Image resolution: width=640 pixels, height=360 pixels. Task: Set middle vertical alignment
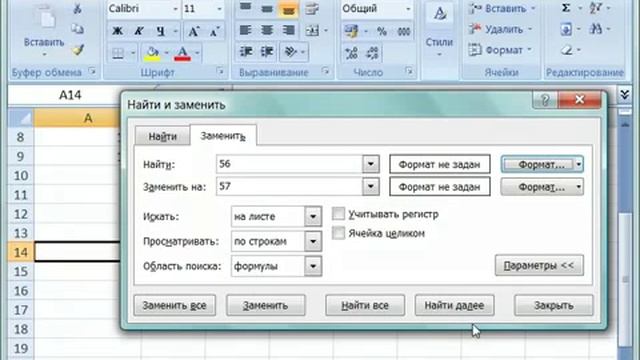[x=267, y=9]
